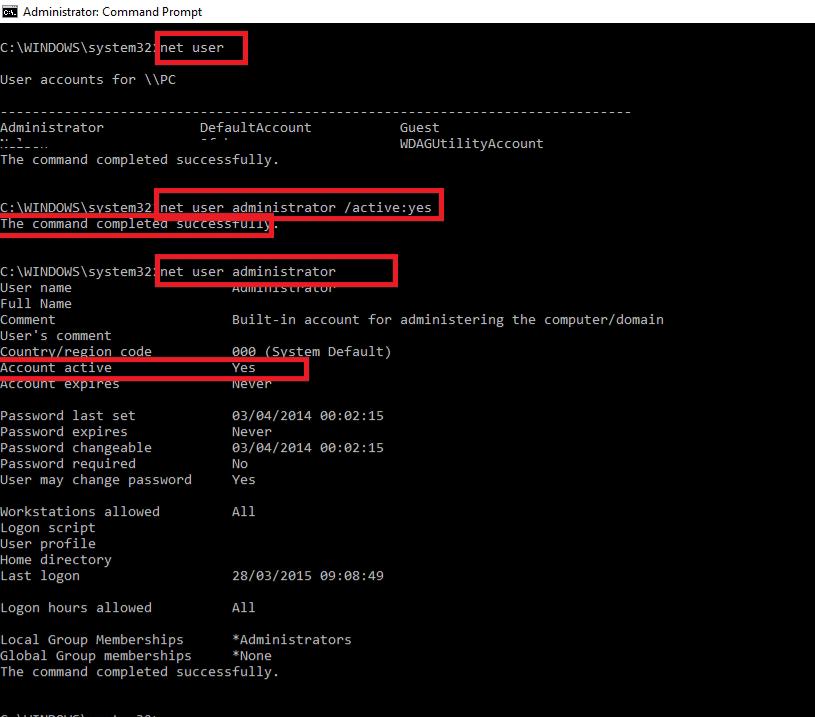Select the 'net user' command text
Viewport: 815px width, 717px height.
point(192,48)
